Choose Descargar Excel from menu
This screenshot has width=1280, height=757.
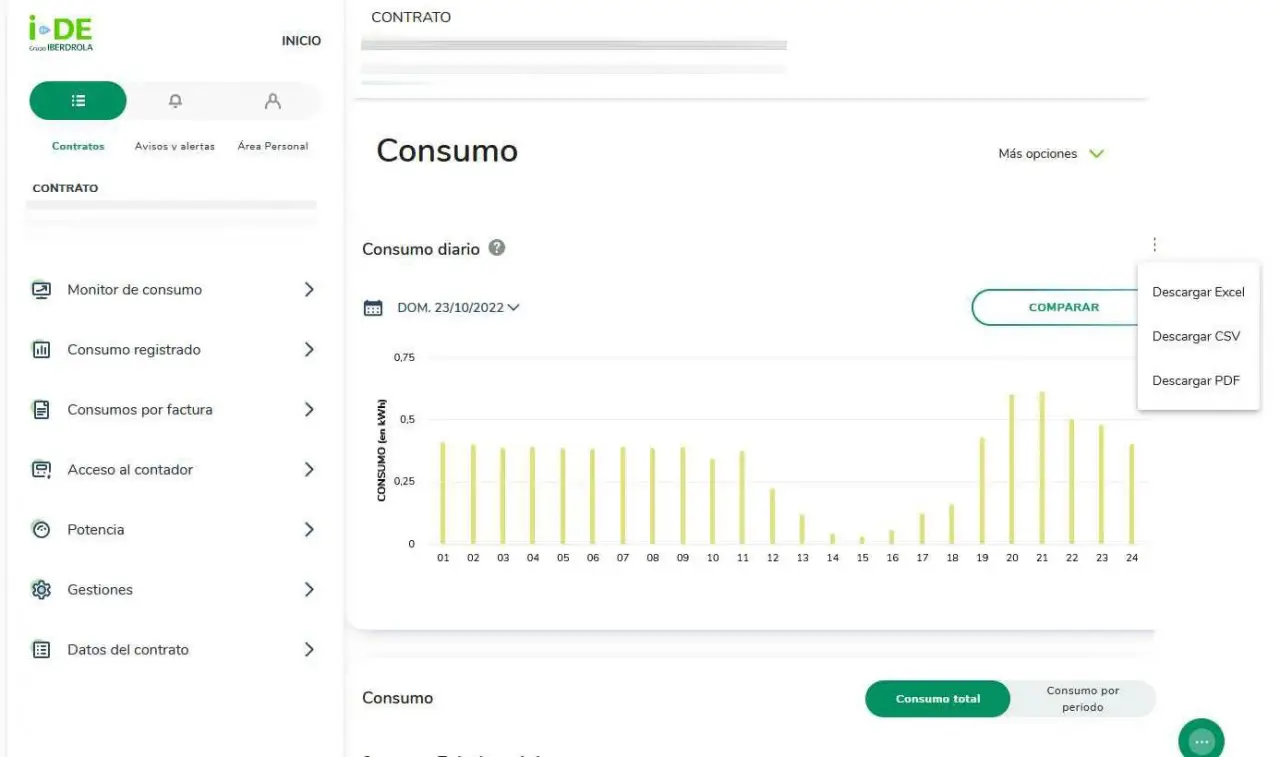click(1198, 292)
